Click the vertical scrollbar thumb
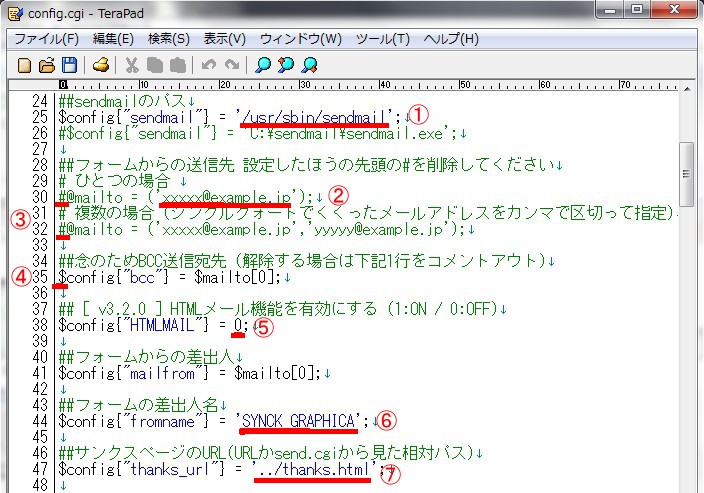Image resolution: width=704 pixels, height=493 pixels. tap(686, 174)
